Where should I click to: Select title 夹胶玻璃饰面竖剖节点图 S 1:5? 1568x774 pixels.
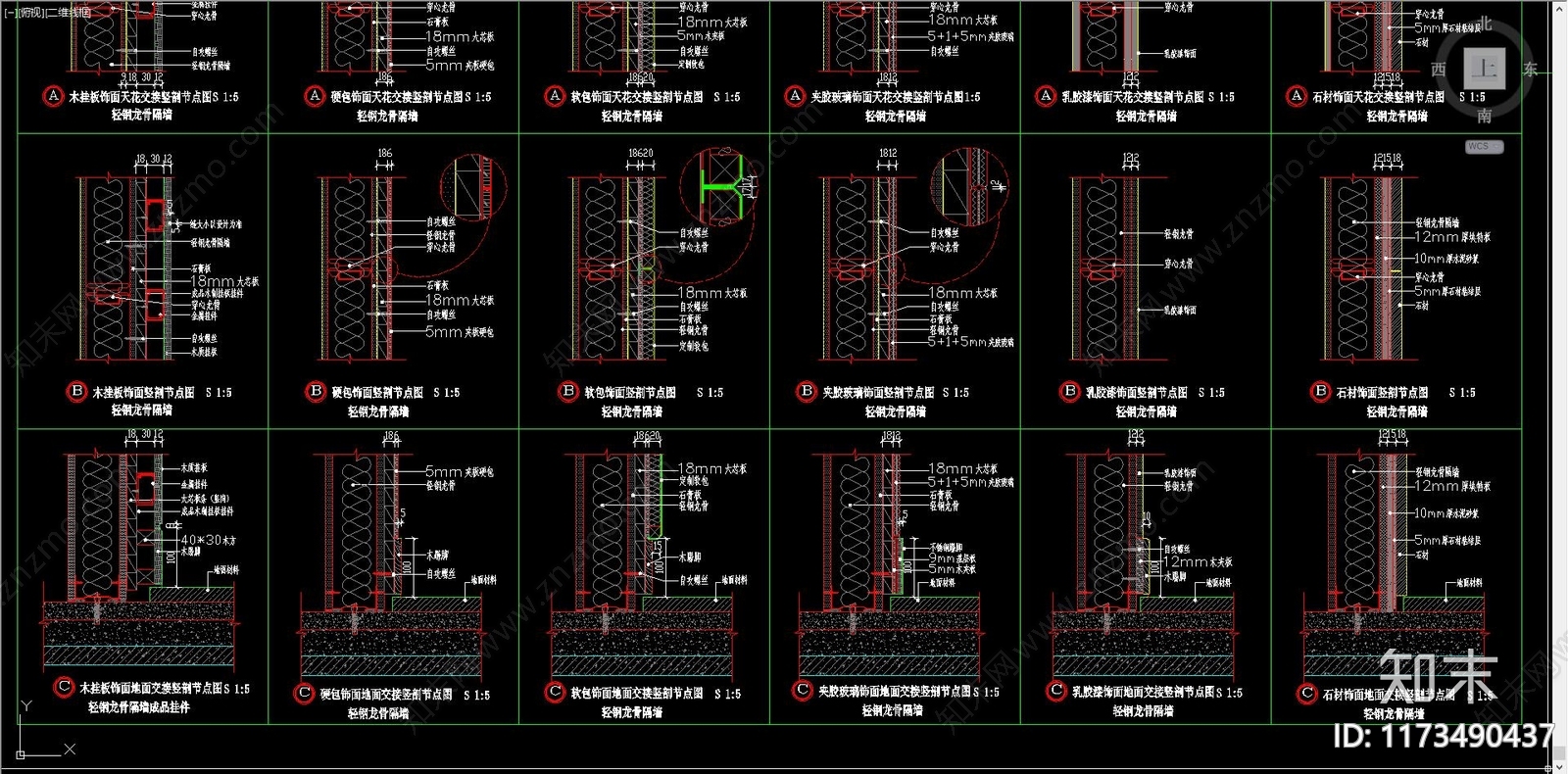coord(896,392)
